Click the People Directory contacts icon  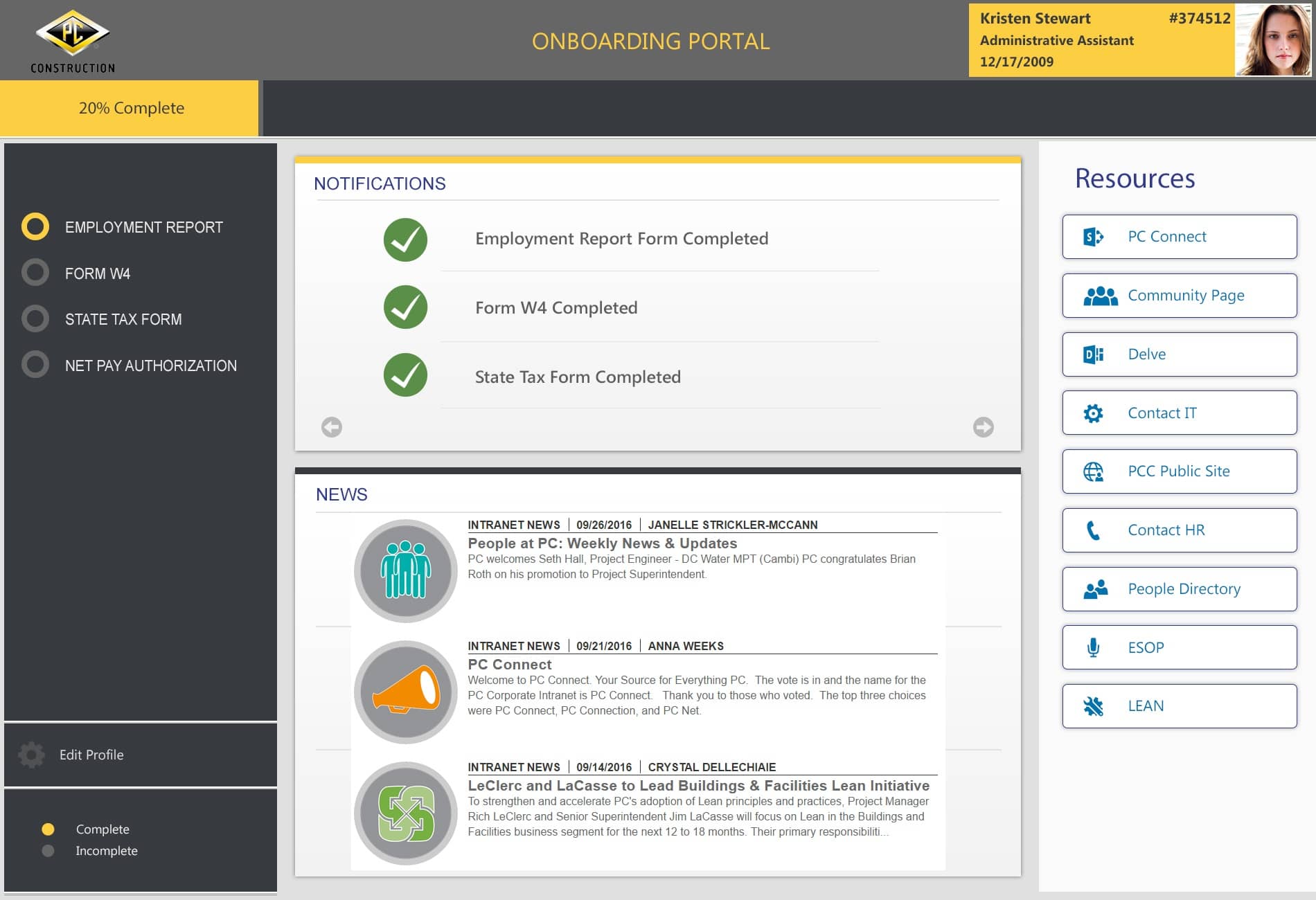click(x=1095, y=589)
